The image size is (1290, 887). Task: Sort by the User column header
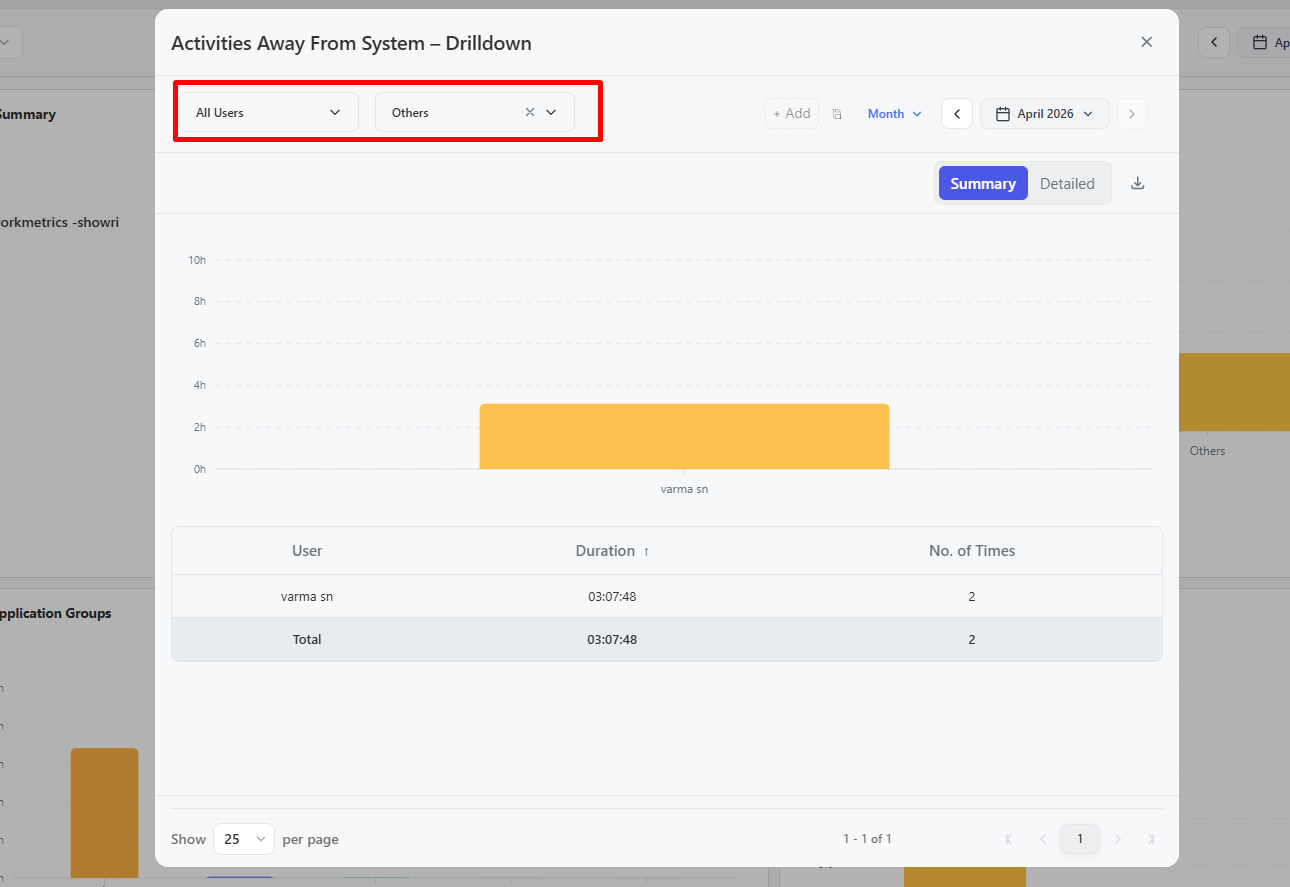point(307,551)
